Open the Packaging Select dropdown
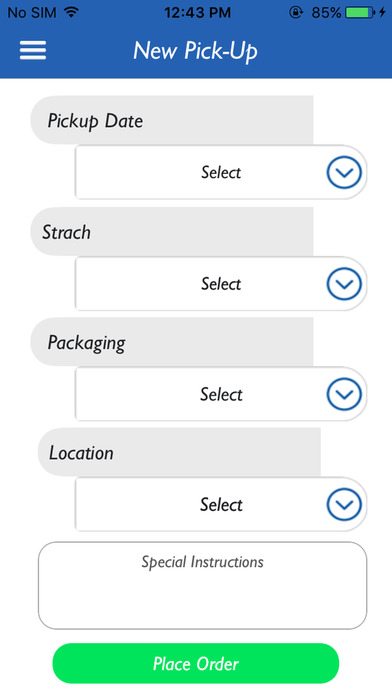 click(221, 394)
